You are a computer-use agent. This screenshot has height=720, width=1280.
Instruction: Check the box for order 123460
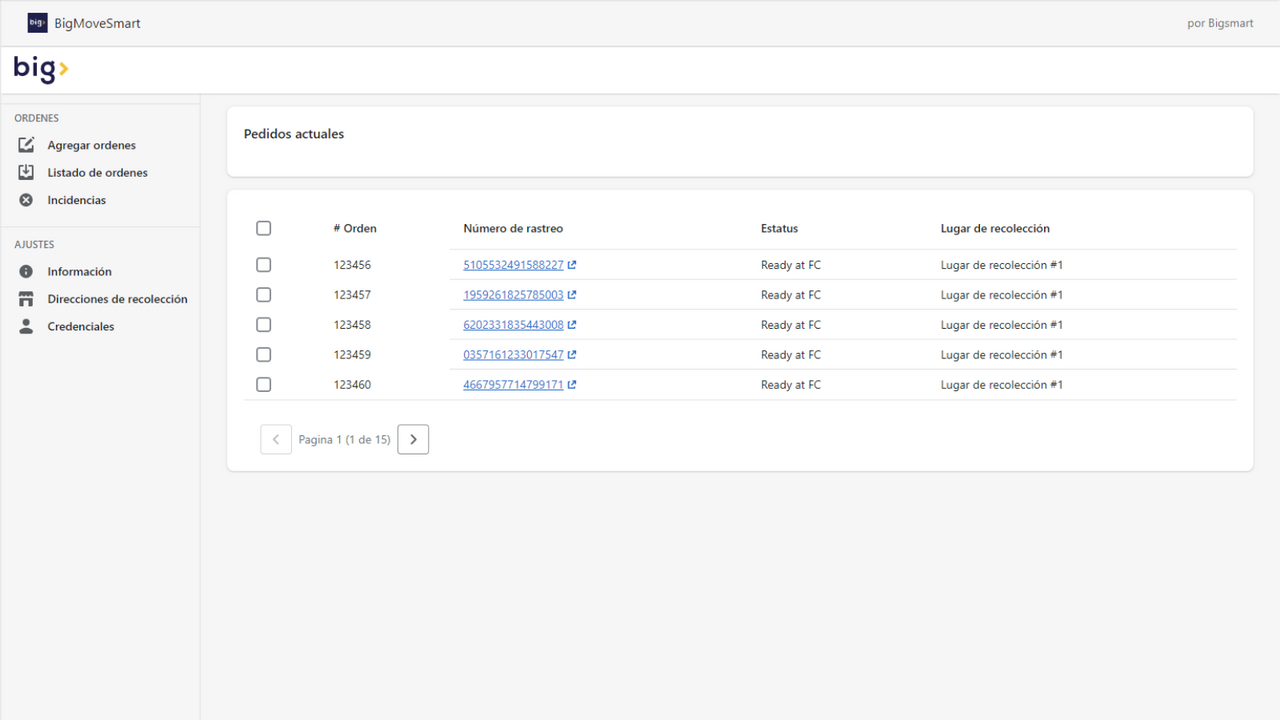click(264, 385)
